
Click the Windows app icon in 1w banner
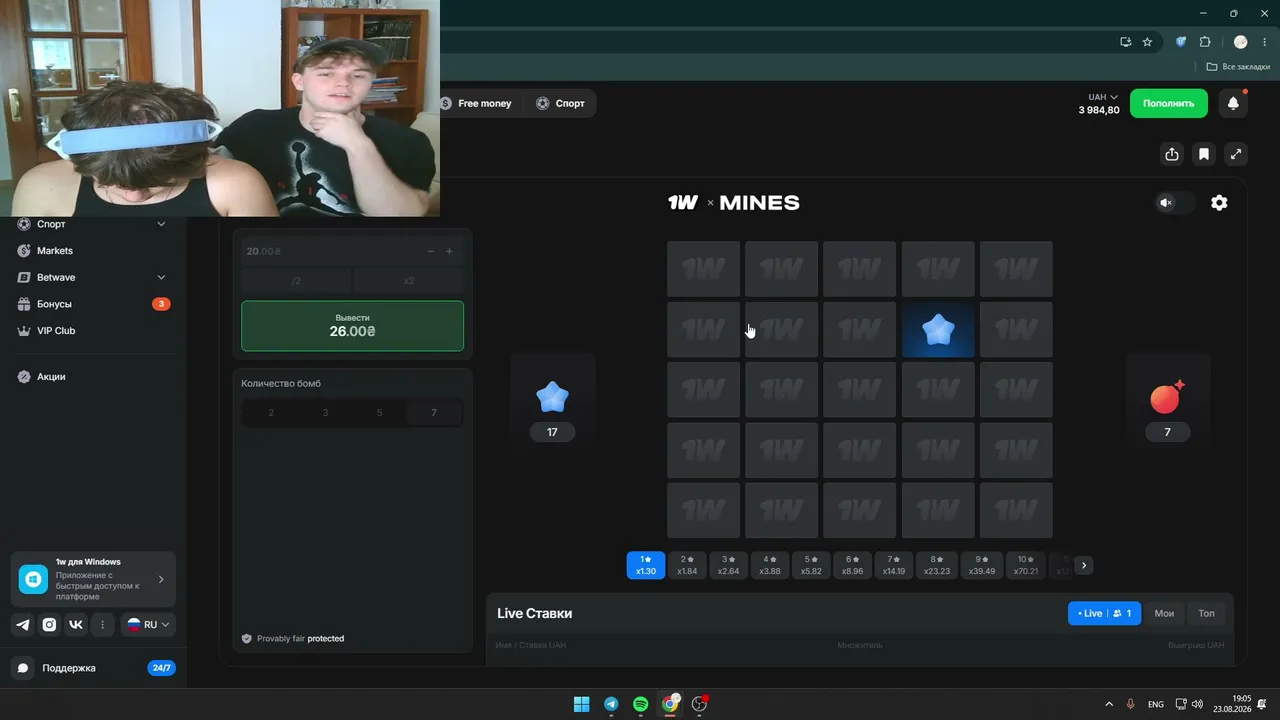tap(33, 579)
